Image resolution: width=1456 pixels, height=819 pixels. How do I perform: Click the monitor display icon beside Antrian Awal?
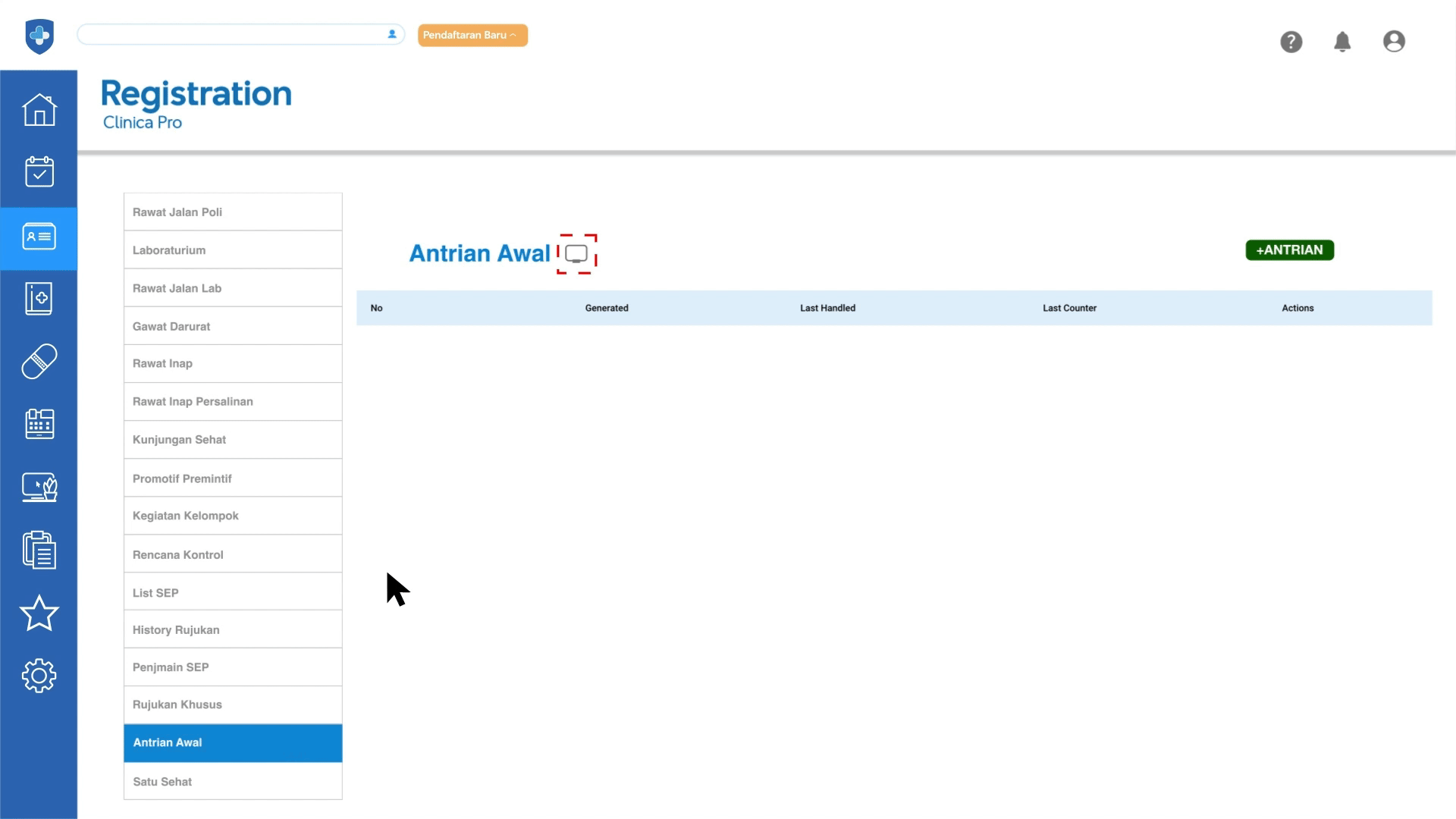576,254
